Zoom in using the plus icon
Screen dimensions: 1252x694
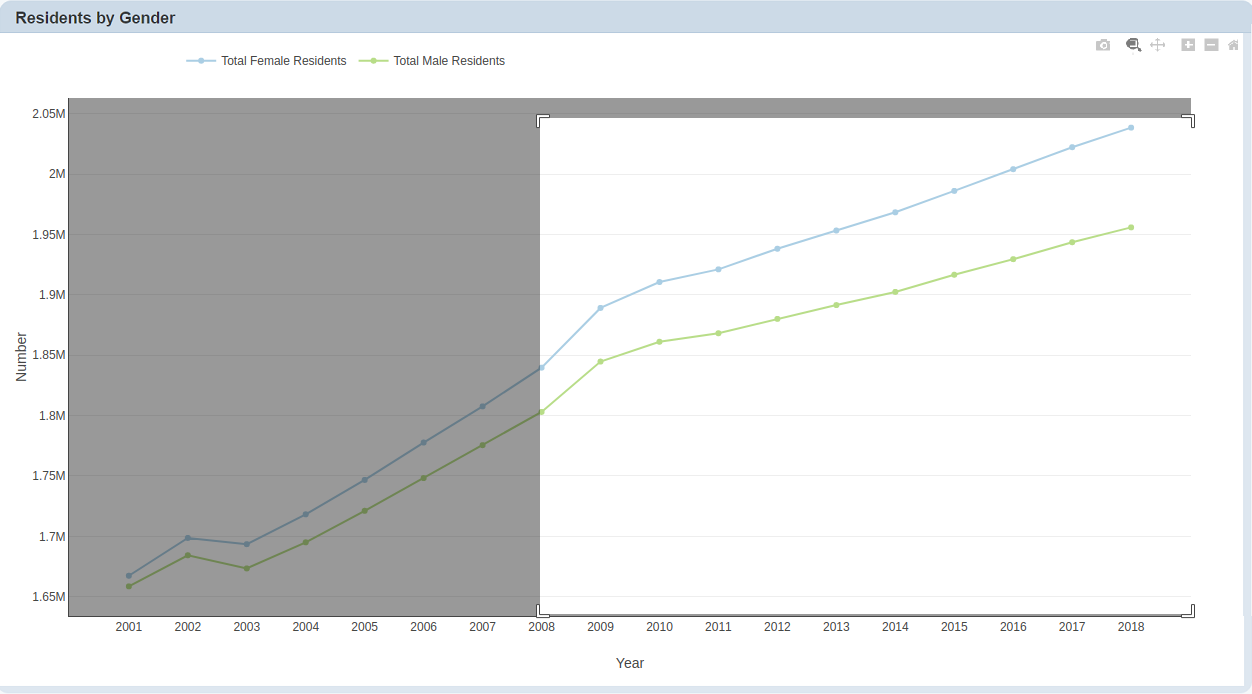[x=1188, y=45]
